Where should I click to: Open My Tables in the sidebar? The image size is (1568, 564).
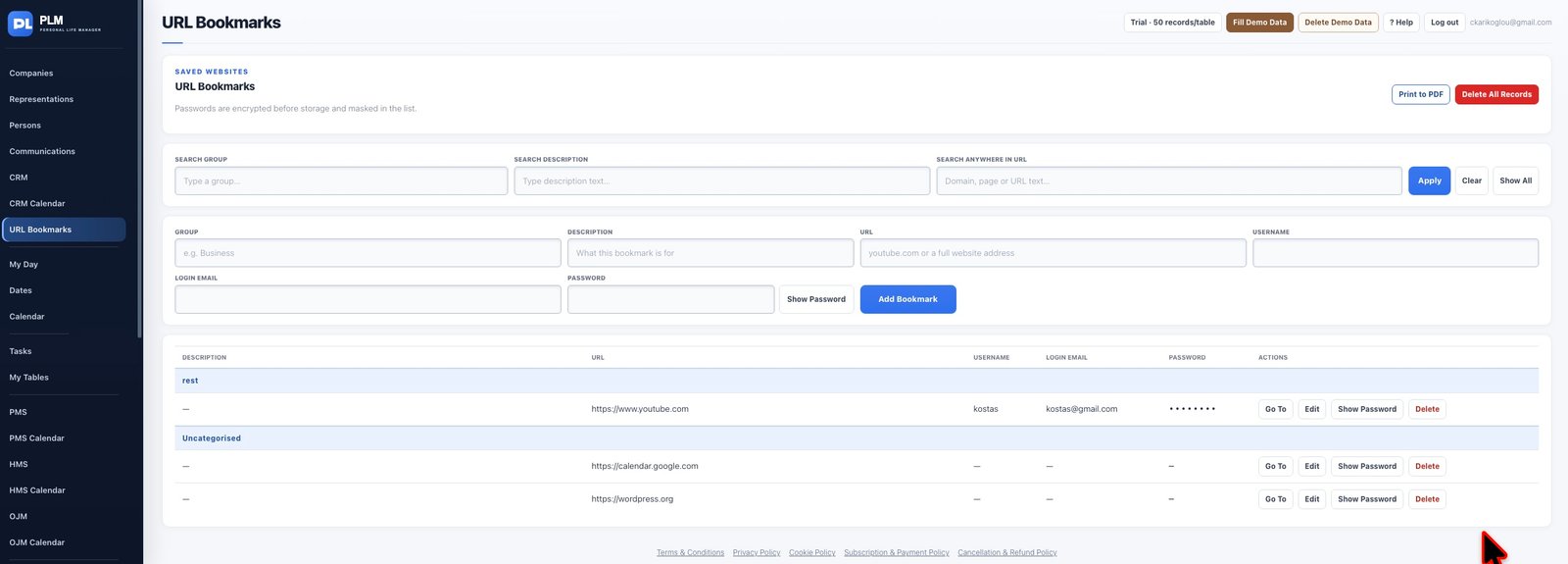click(29, 378)
